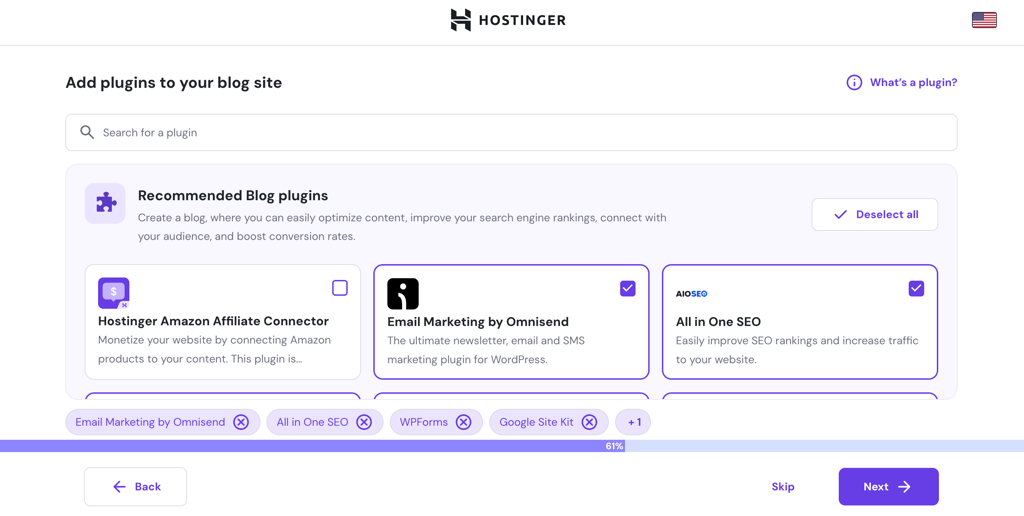The height and width of the screenshot is (516, 1024).
Task: Click the Skip link
Action: [x=783, y=487]
